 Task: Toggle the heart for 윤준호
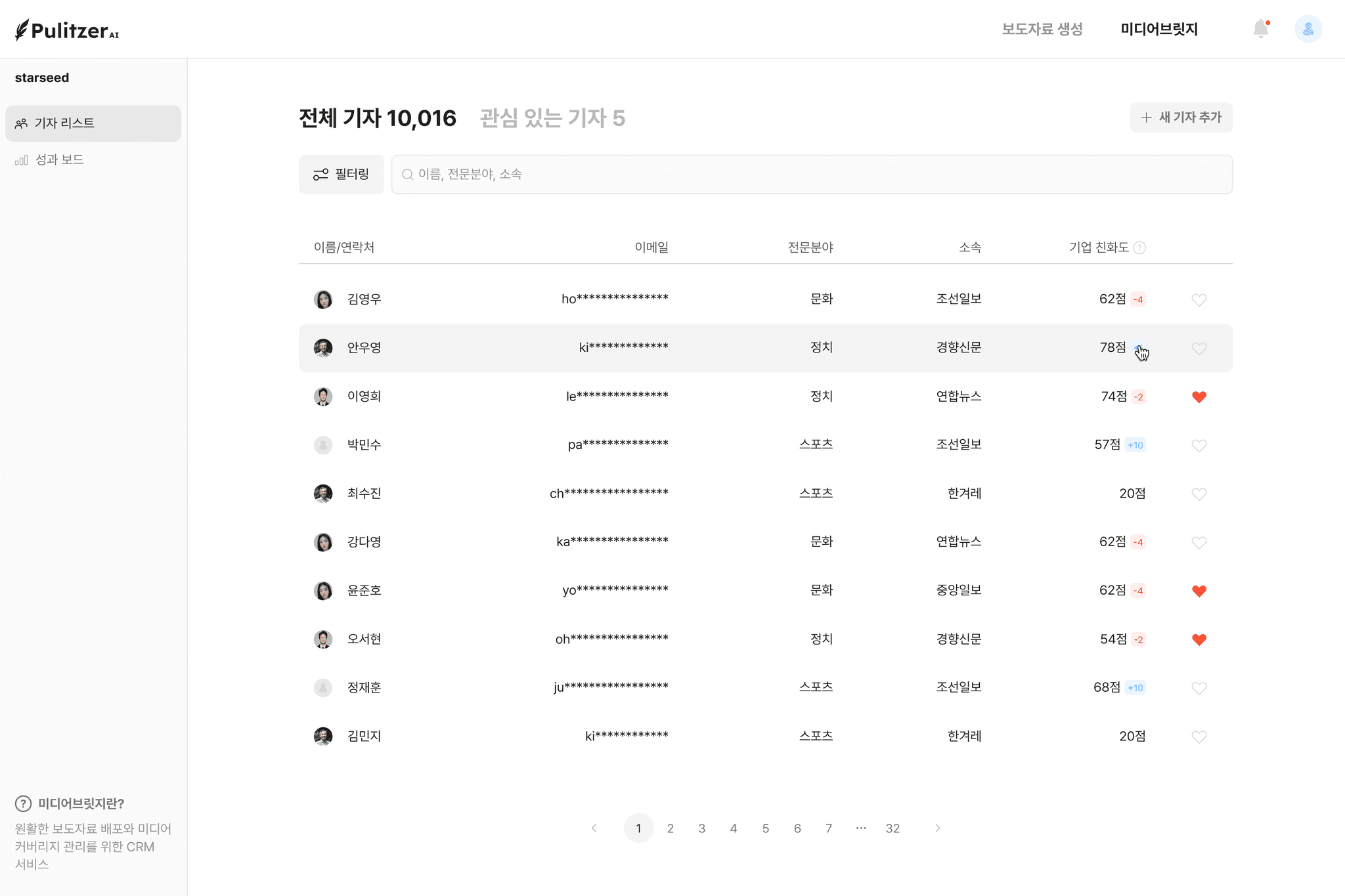[x=1199, y=591]
